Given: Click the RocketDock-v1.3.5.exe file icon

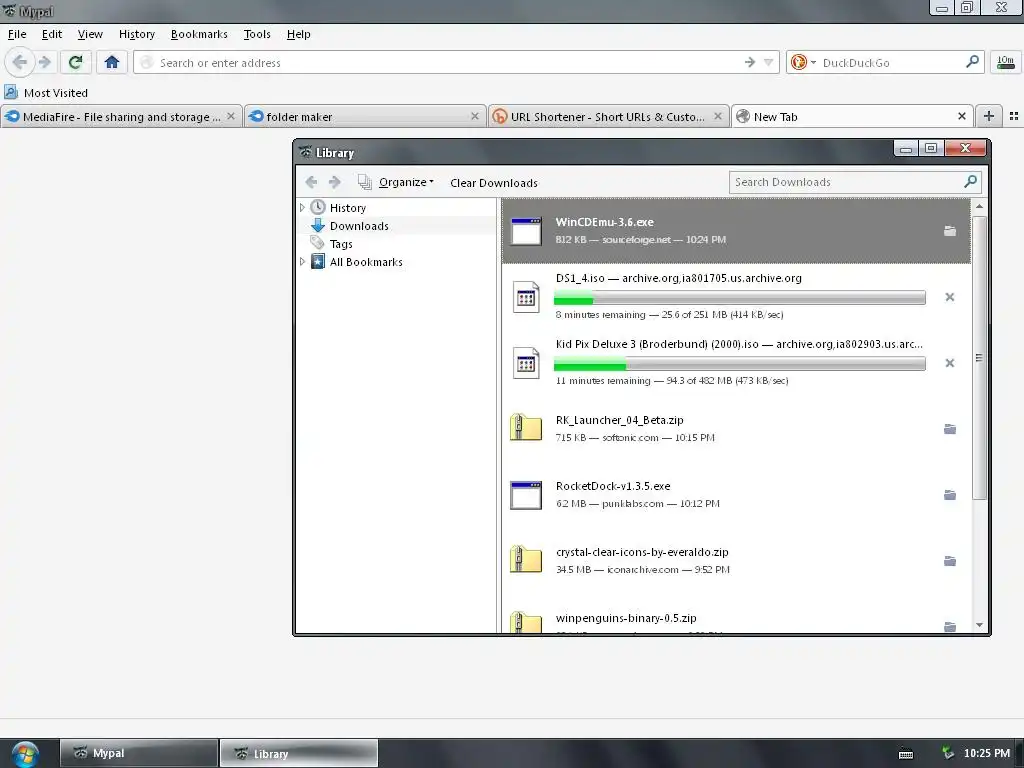Looking at the screenshot, I should (x=526, y=495).
